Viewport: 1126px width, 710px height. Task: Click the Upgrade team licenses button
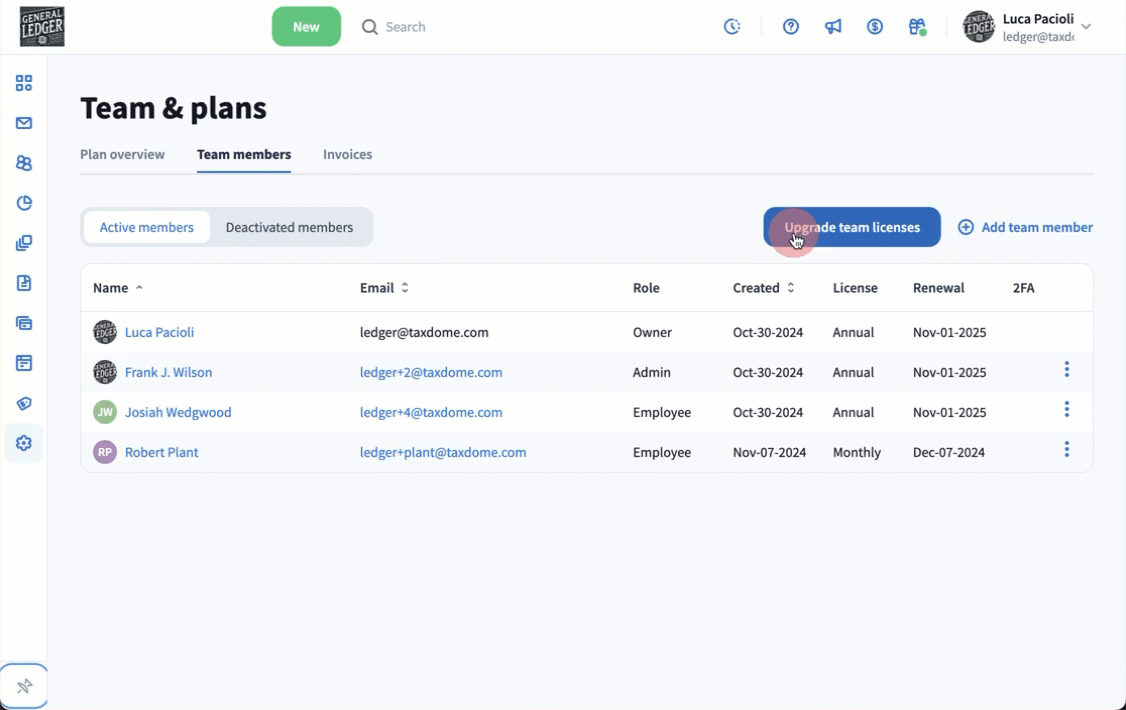click(852, 227)
